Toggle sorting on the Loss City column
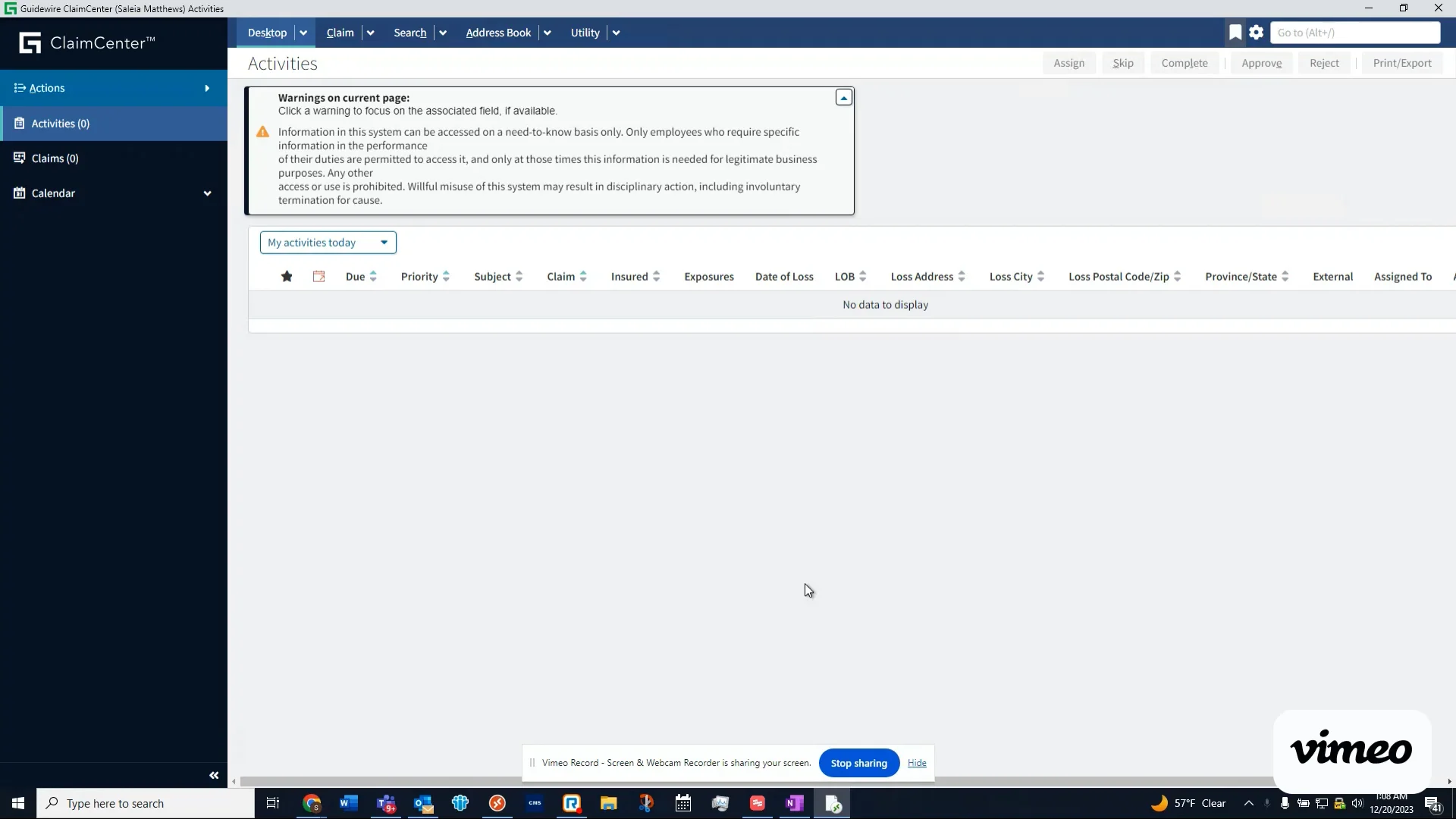 click(1041, 276)
